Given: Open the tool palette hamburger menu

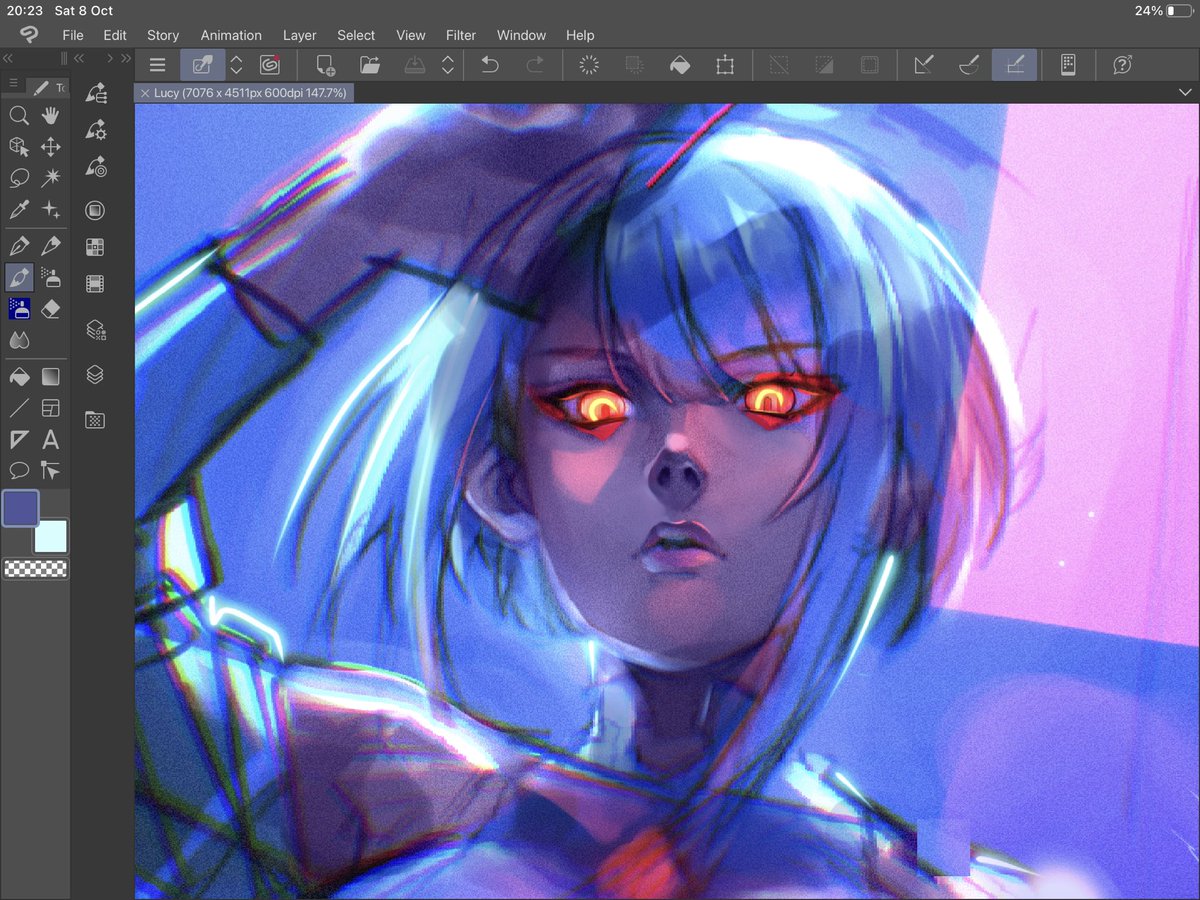Looking at the screenshot, I should 13,84.
